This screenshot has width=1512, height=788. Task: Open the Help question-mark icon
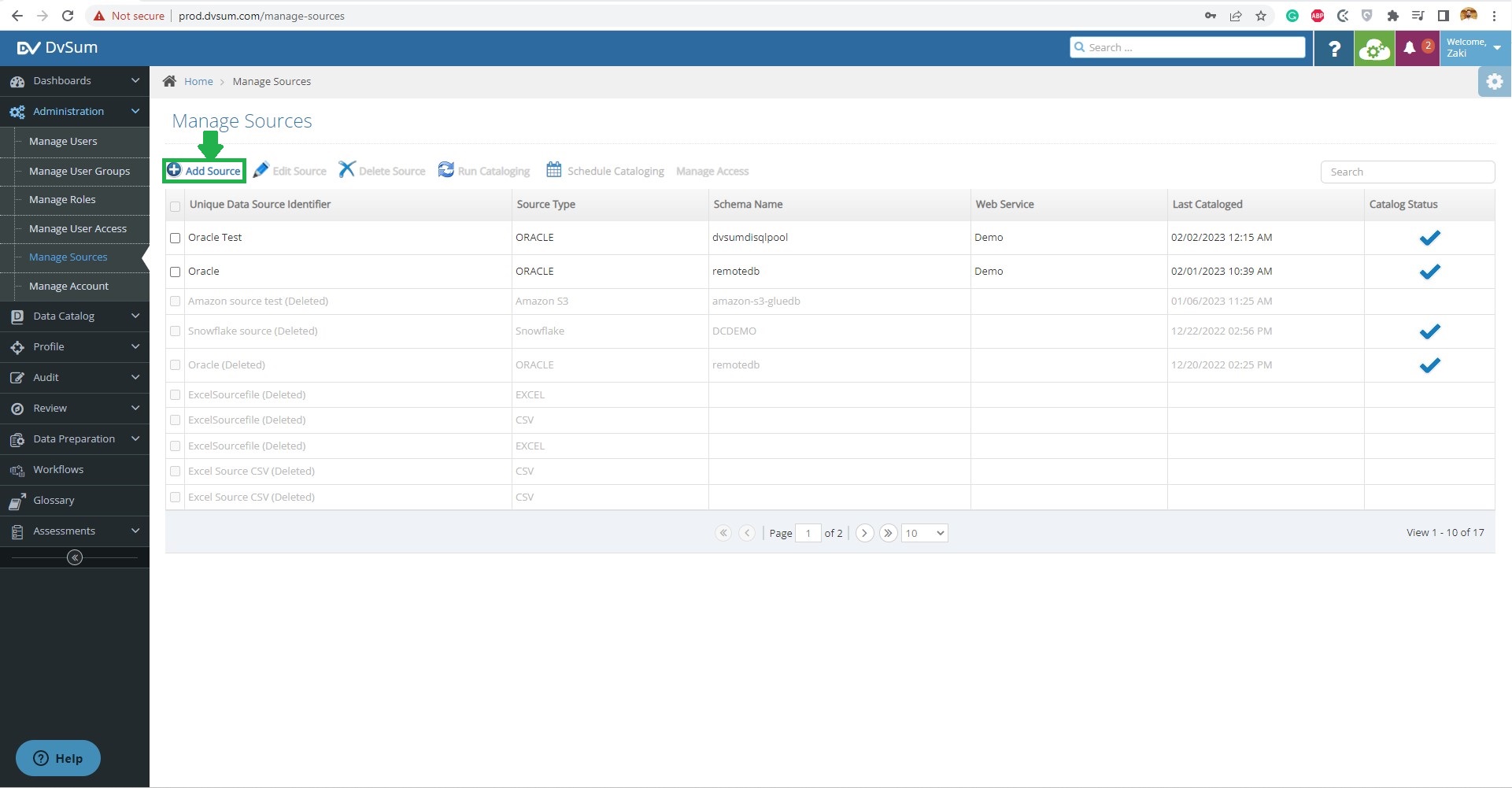1333,47
